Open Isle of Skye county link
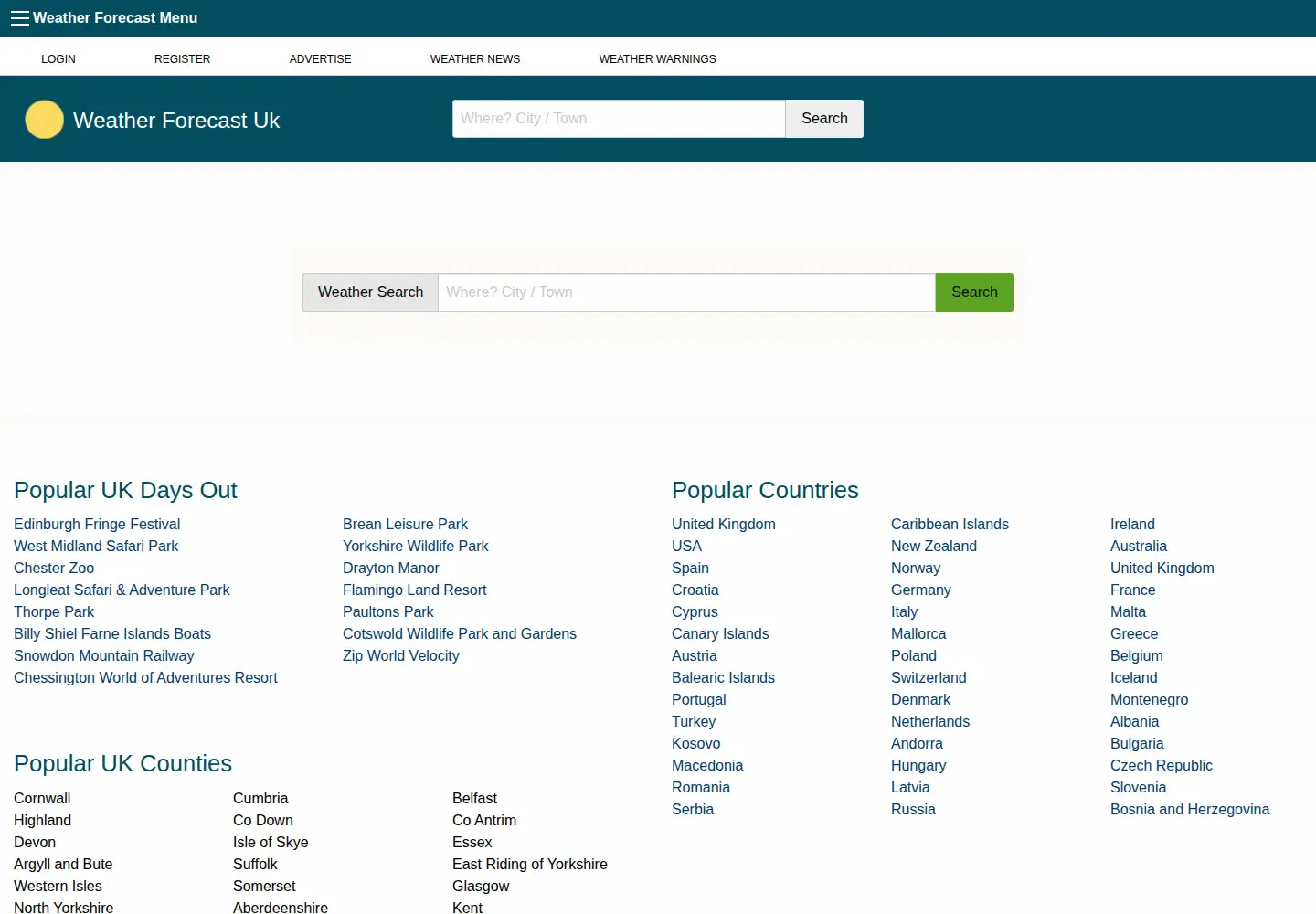The image size is (1316, 914). 271,843
